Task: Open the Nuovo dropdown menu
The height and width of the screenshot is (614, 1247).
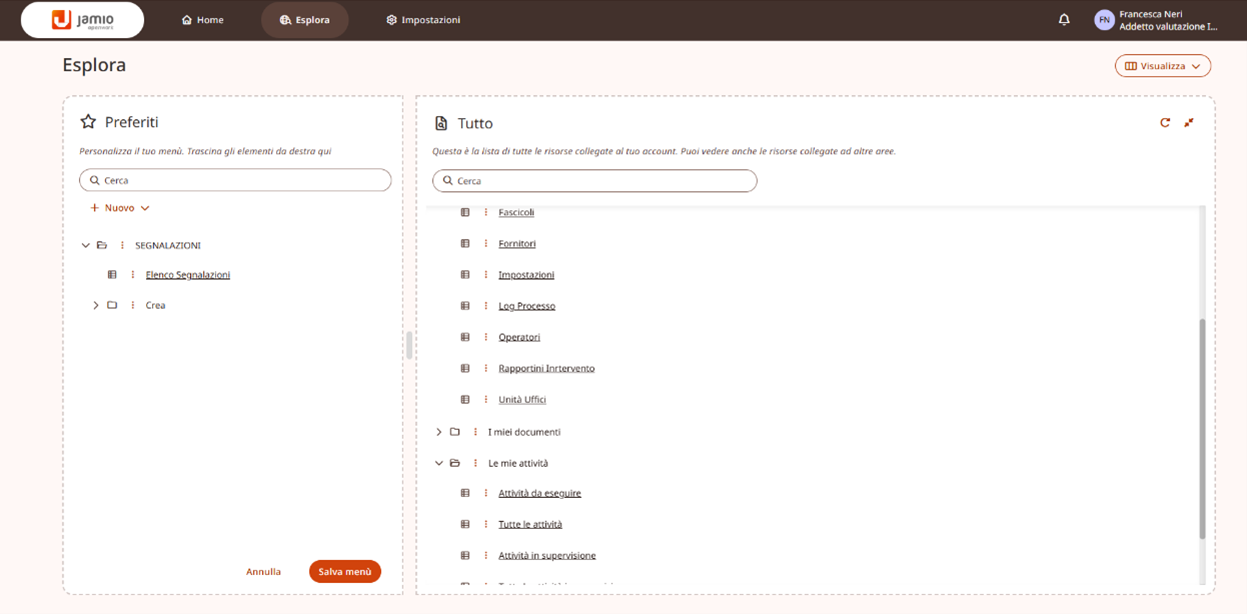Action: click(120, 208)
